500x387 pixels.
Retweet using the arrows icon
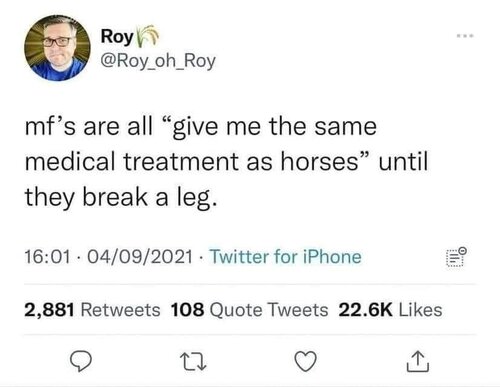click(x=193, y=362)
